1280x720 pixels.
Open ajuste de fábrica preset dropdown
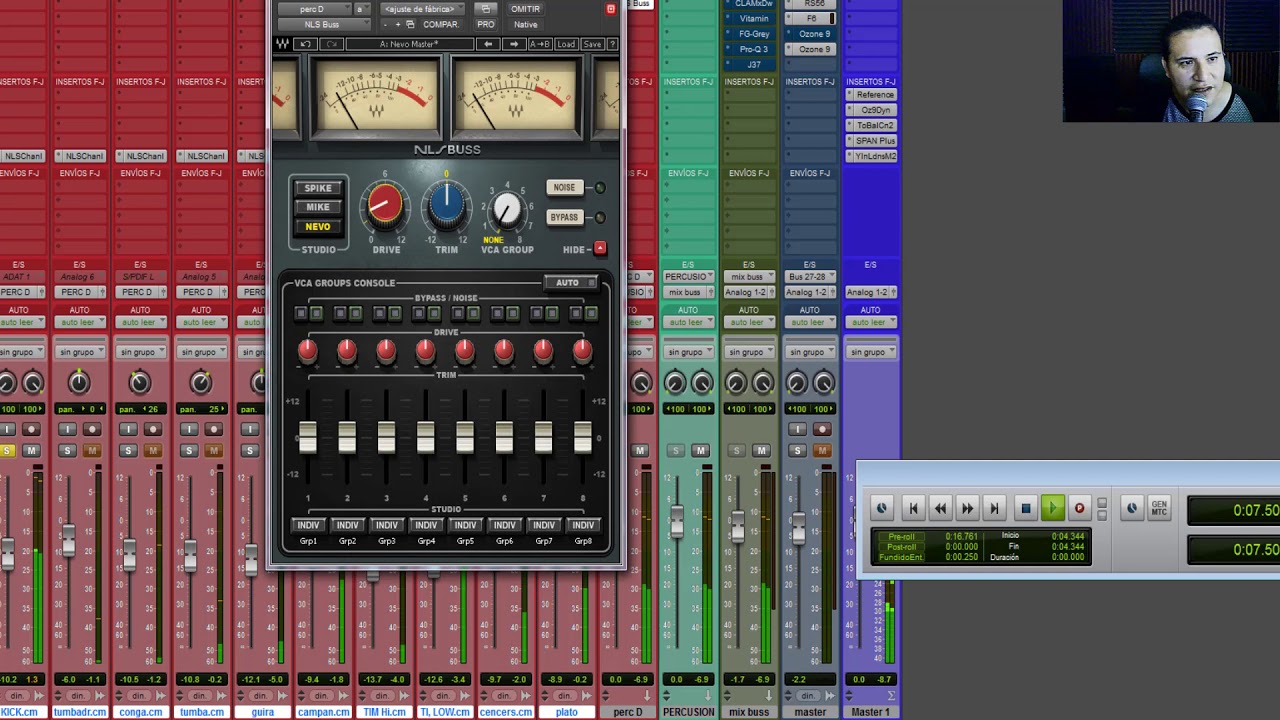pyautogui.click(x=424, y=9)
